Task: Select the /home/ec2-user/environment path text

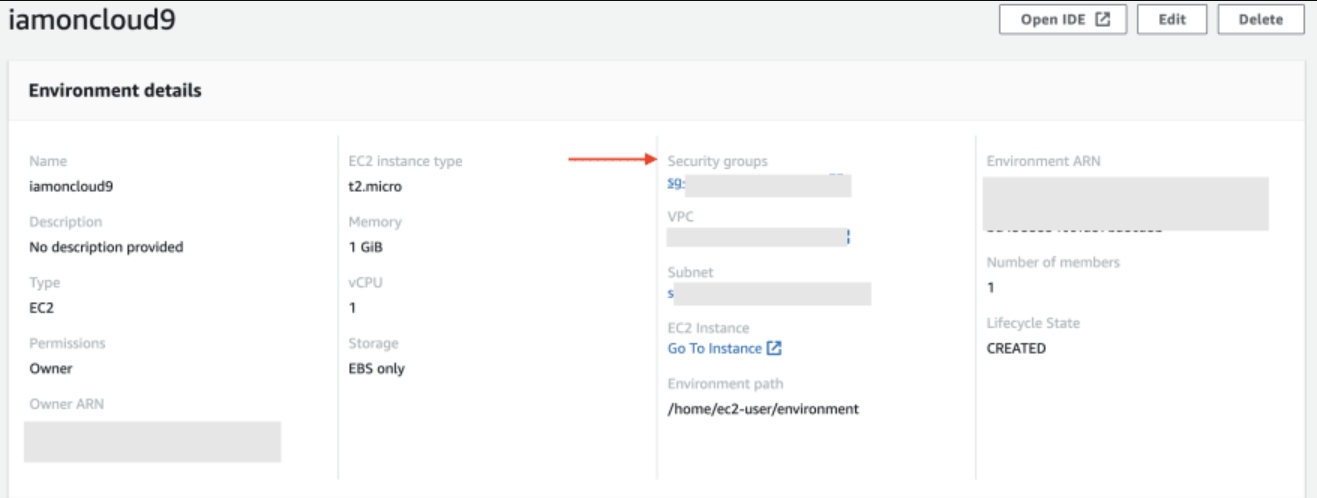Action: [x=763, y=409]
